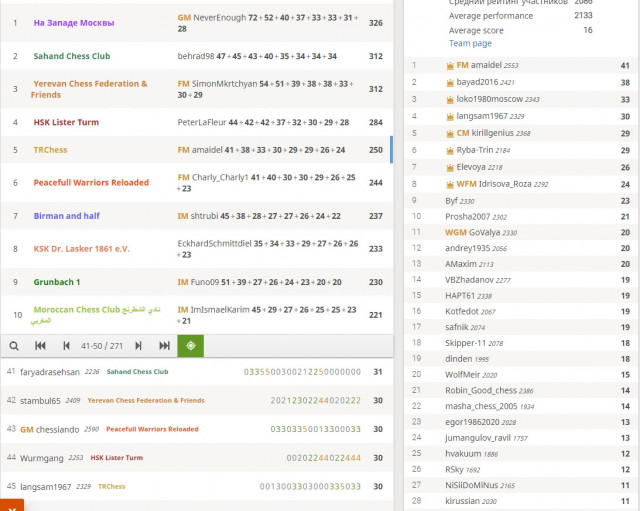Screen dimensions: 640x511
Task: Select standings row 45 langsam1967
Action: coord(197,486)
